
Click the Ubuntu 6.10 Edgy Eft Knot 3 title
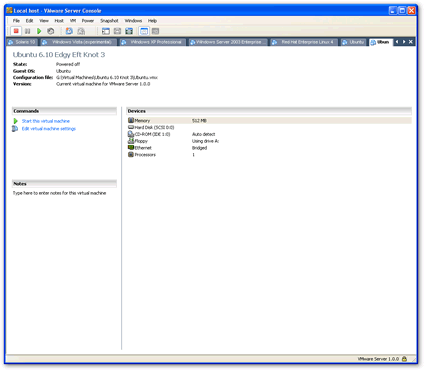(59, 55)
